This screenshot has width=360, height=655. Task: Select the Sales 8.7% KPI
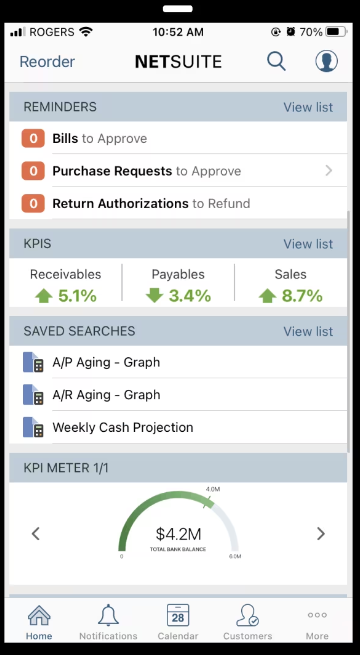(291, 286)
